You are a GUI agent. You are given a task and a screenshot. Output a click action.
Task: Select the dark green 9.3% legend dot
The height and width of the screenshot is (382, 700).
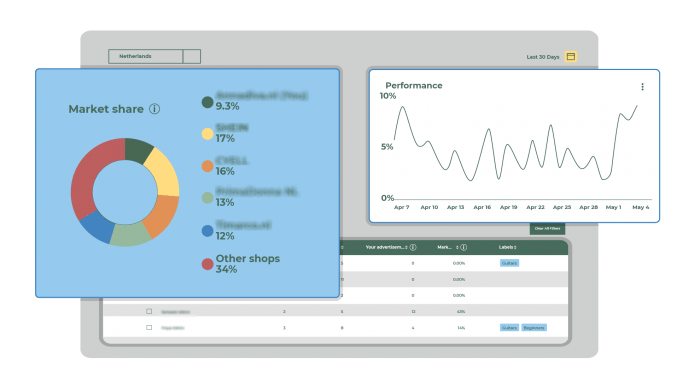tap(207, 102)
